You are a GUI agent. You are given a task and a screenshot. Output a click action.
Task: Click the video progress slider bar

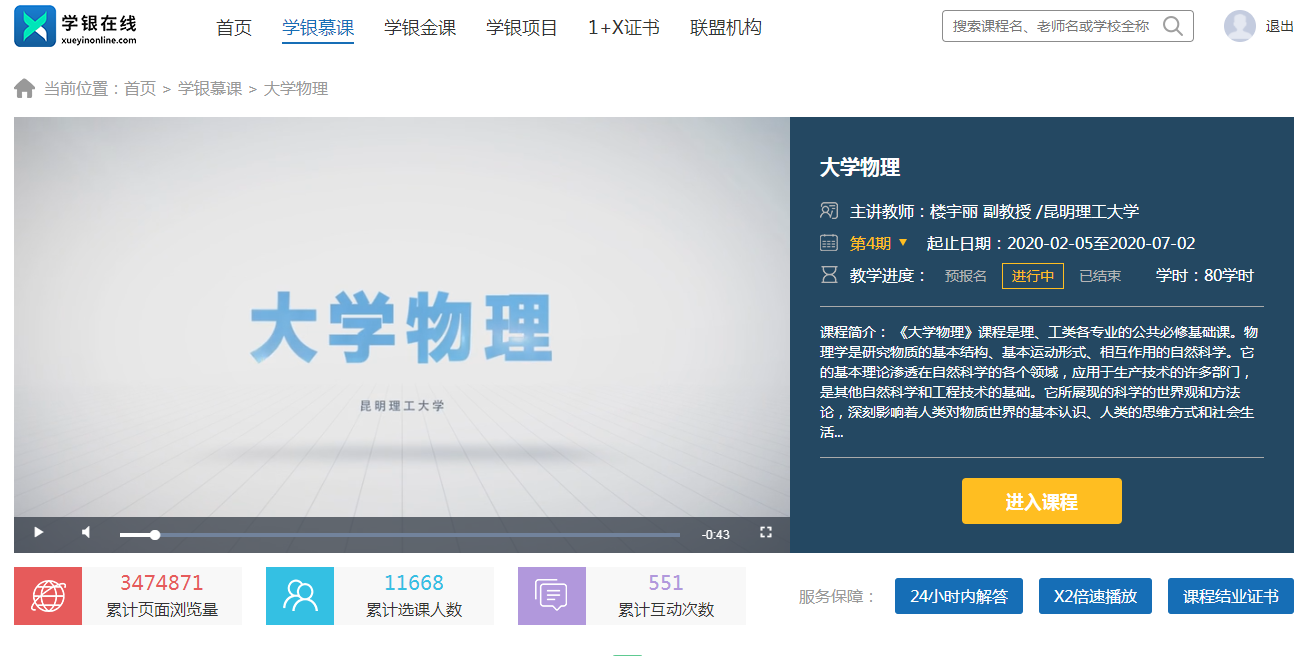point(400,535)
